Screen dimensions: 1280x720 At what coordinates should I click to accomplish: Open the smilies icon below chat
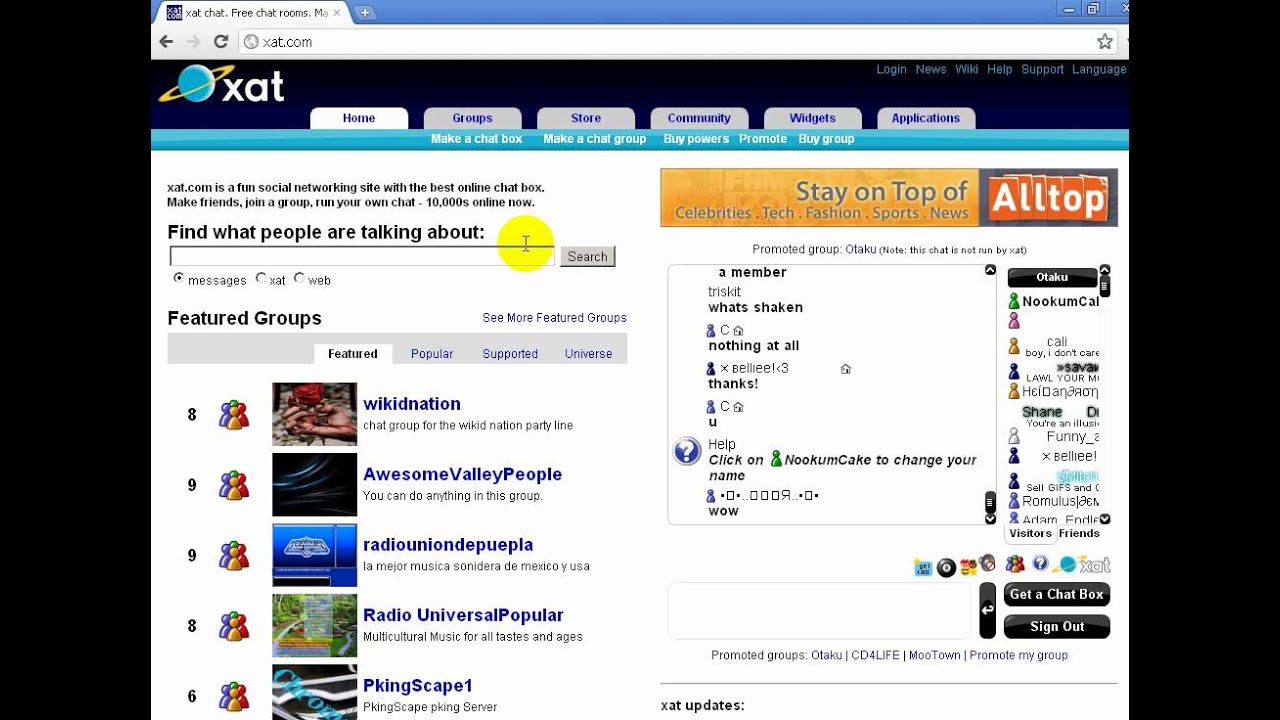point(968,567)
